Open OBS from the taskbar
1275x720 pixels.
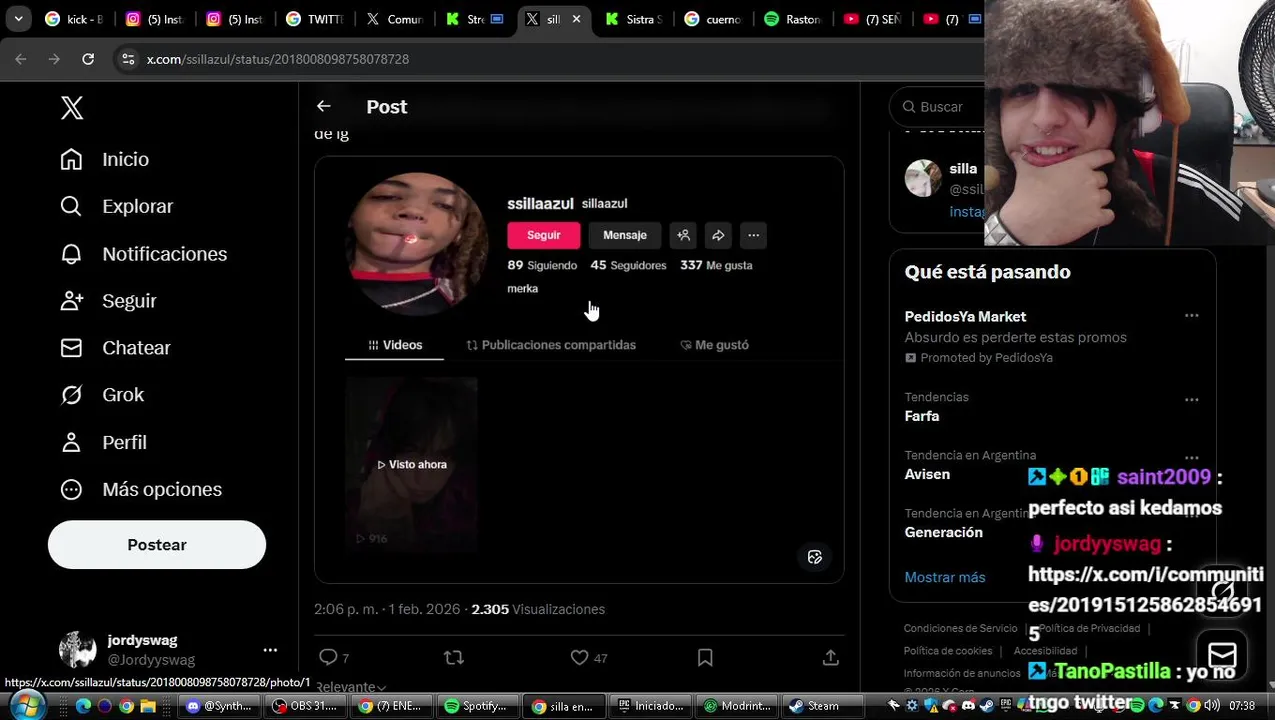[x=305, y=706]
